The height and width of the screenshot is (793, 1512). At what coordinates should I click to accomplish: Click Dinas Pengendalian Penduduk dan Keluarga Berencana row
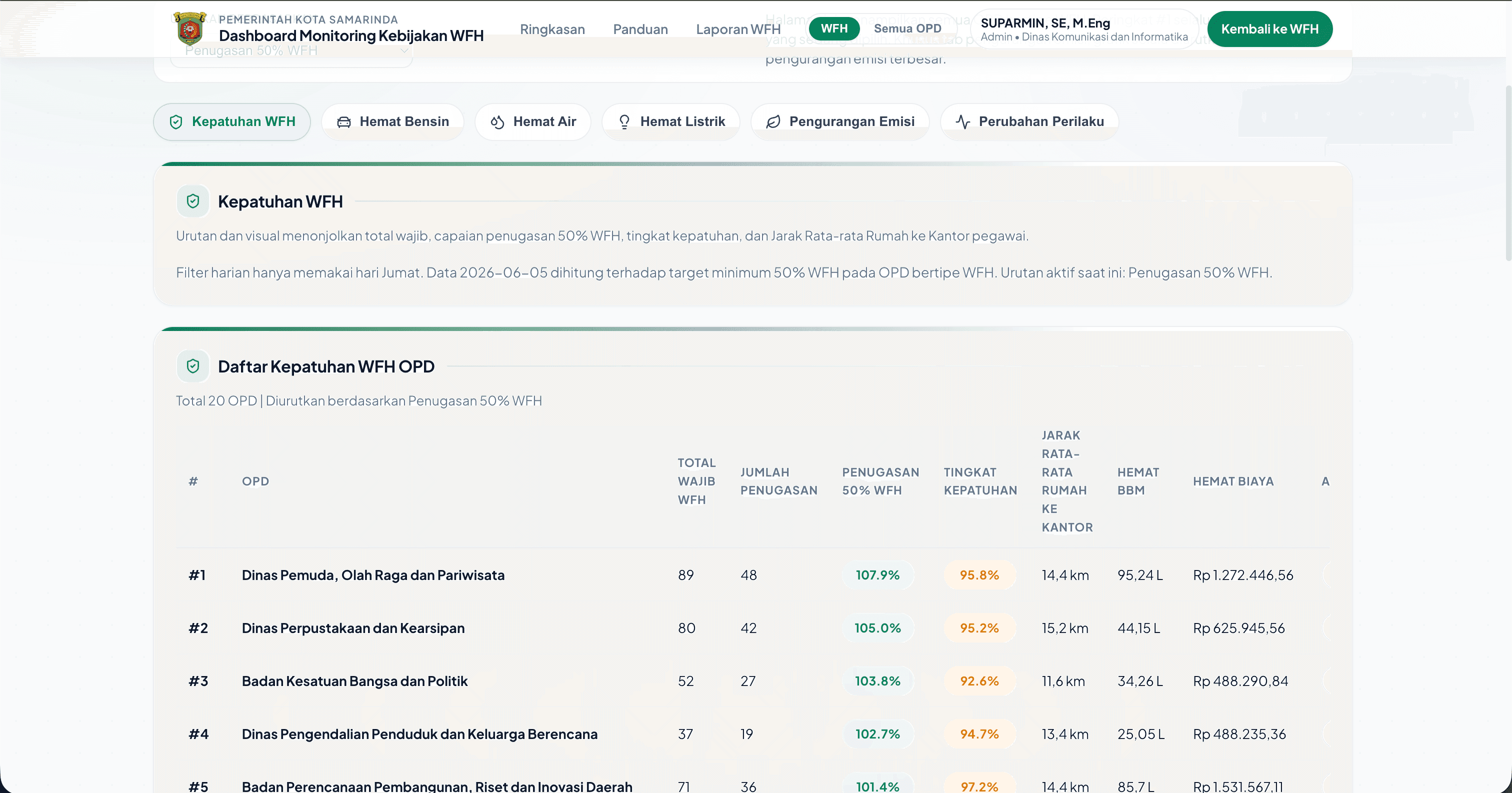coord(752,734)
